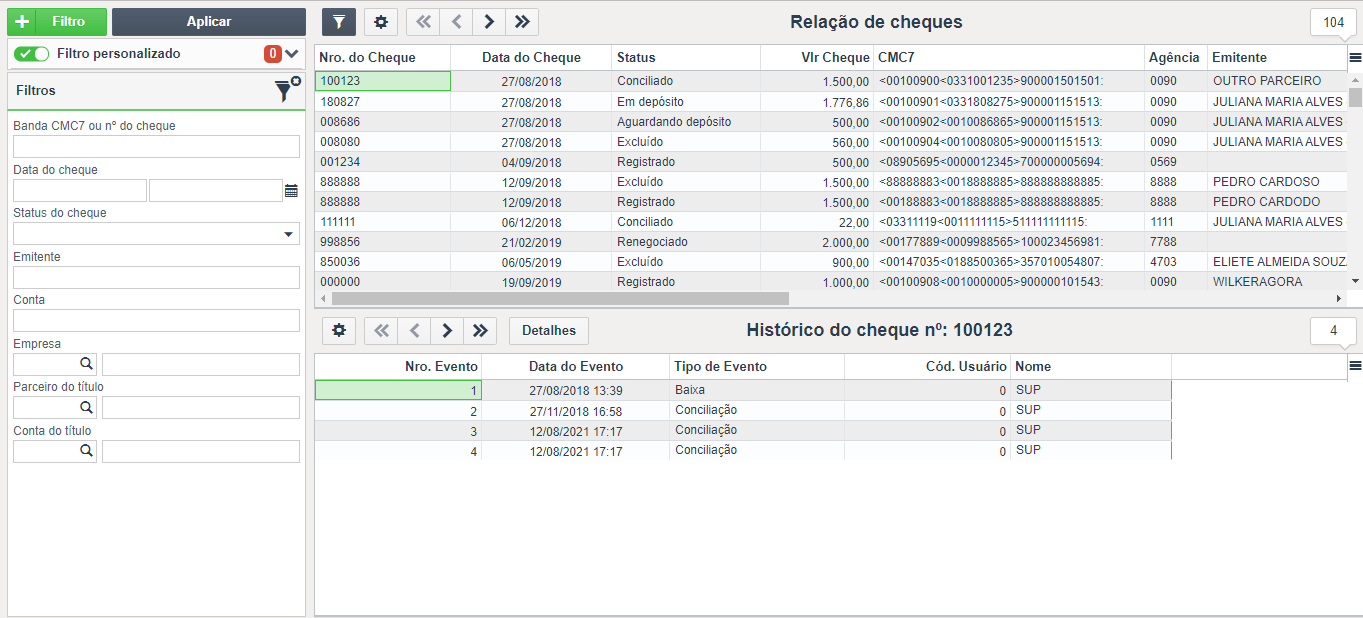Click the red 0 filter count badge
The height and width of the screenshot is (618, 1363).
pos(273,54)
